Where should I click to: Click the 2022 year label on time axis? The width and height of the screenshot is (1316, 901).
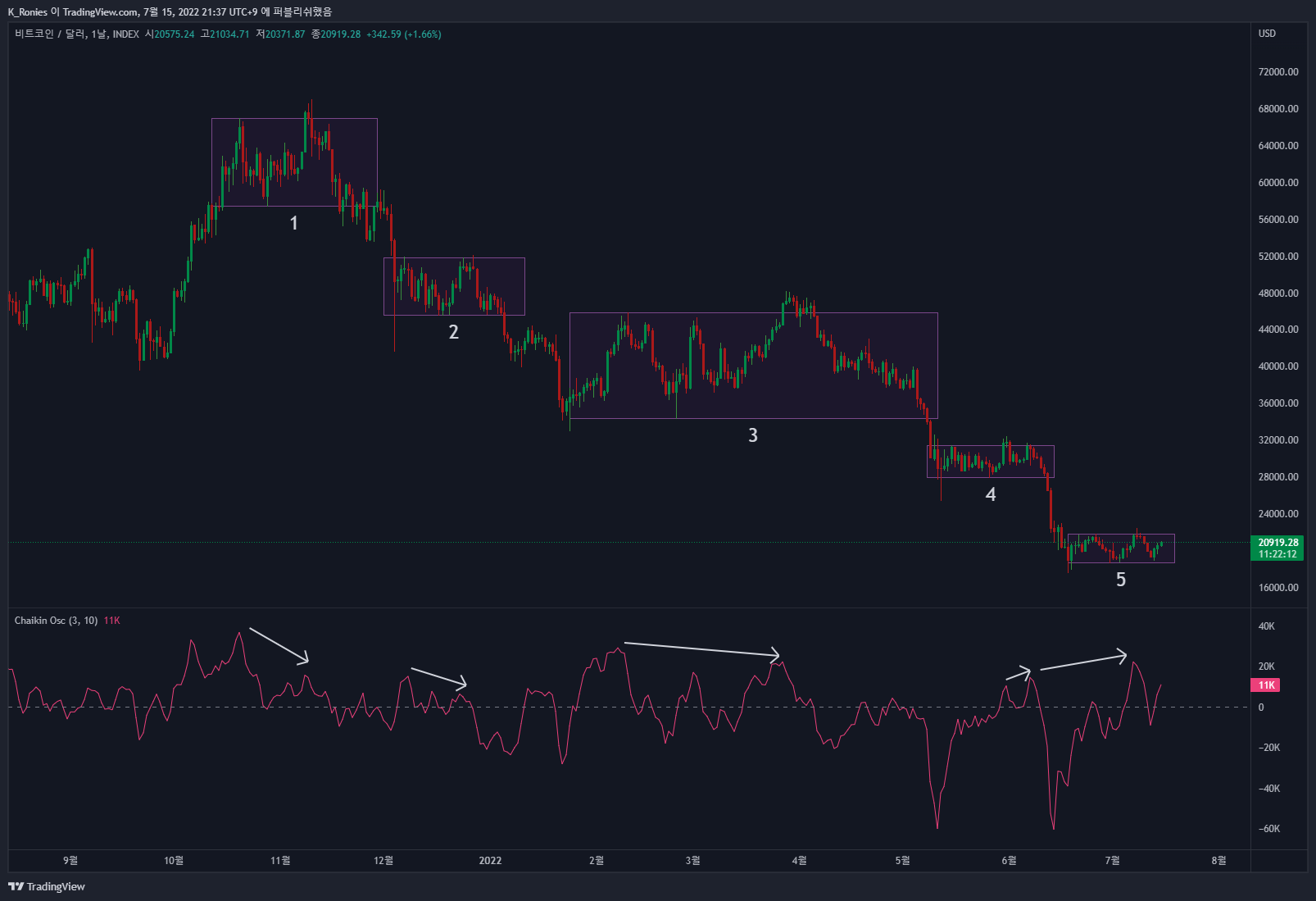490,860
